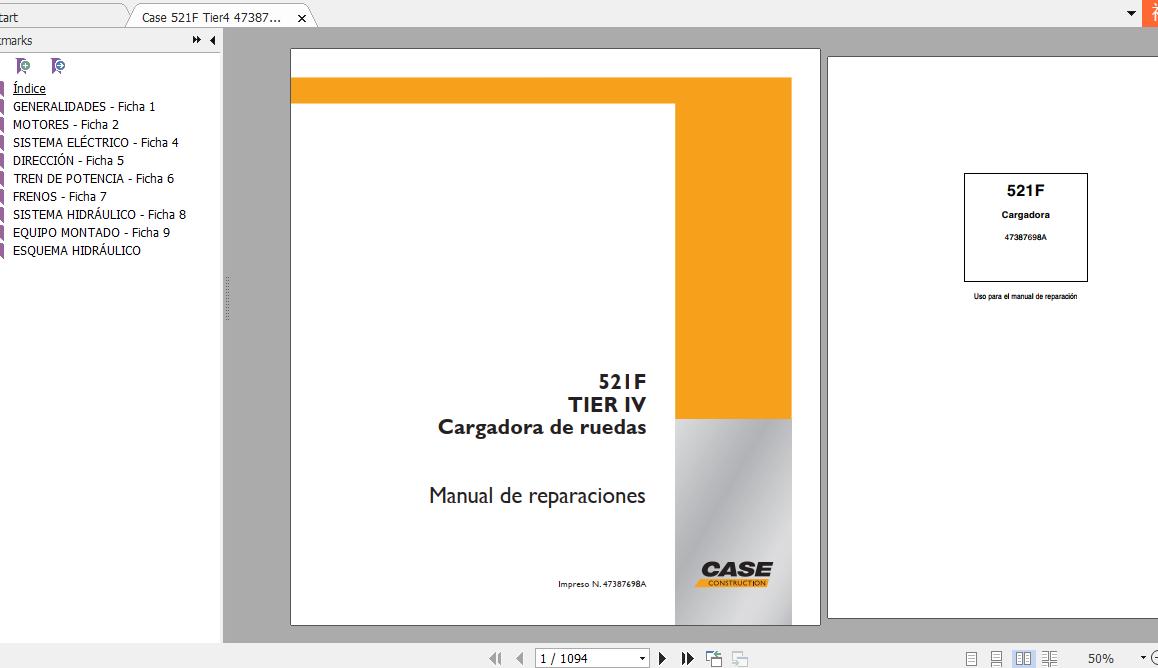Create a new bookmark in the Bookmarks panel

click(24, 66)
